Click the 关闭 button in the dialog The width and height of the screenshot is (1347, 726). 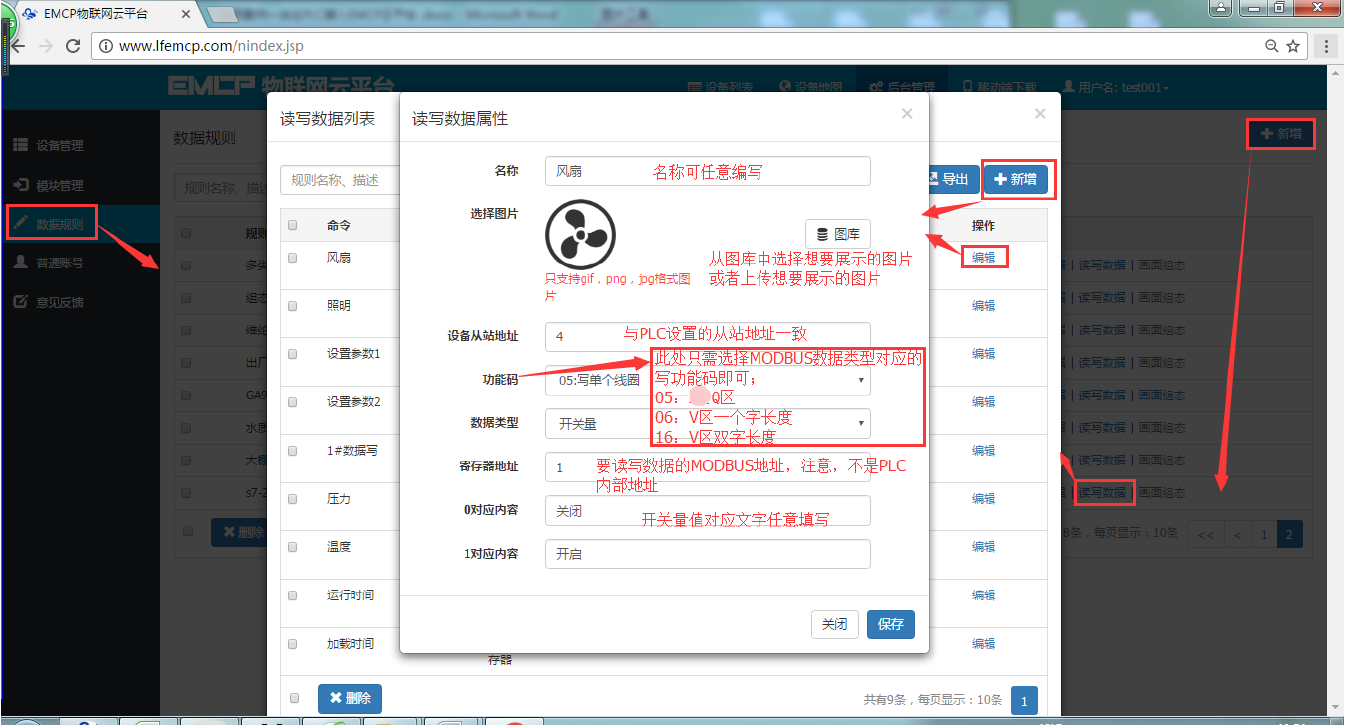point(834,624)
